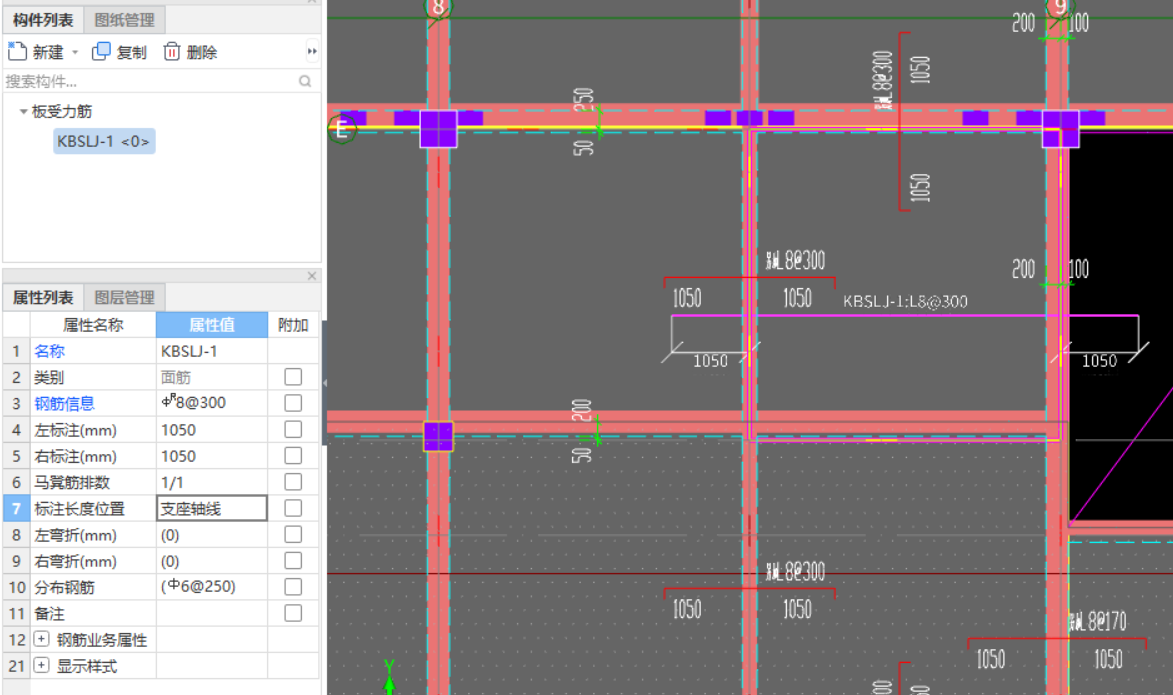
Task: Click the 左弯折 value (0)
Action: click(x=212, y=535)
